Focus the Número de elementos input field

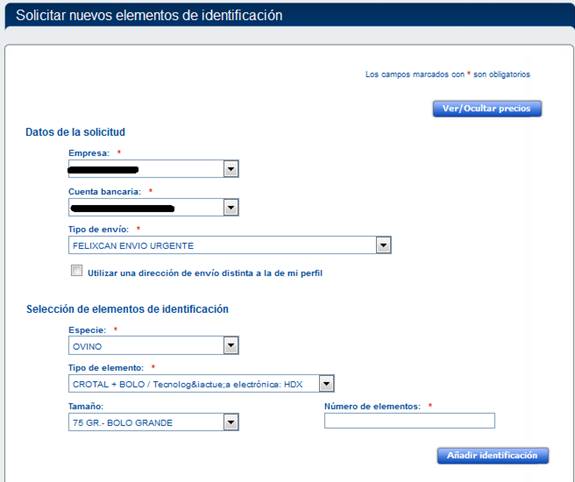[x=409, y=421]
